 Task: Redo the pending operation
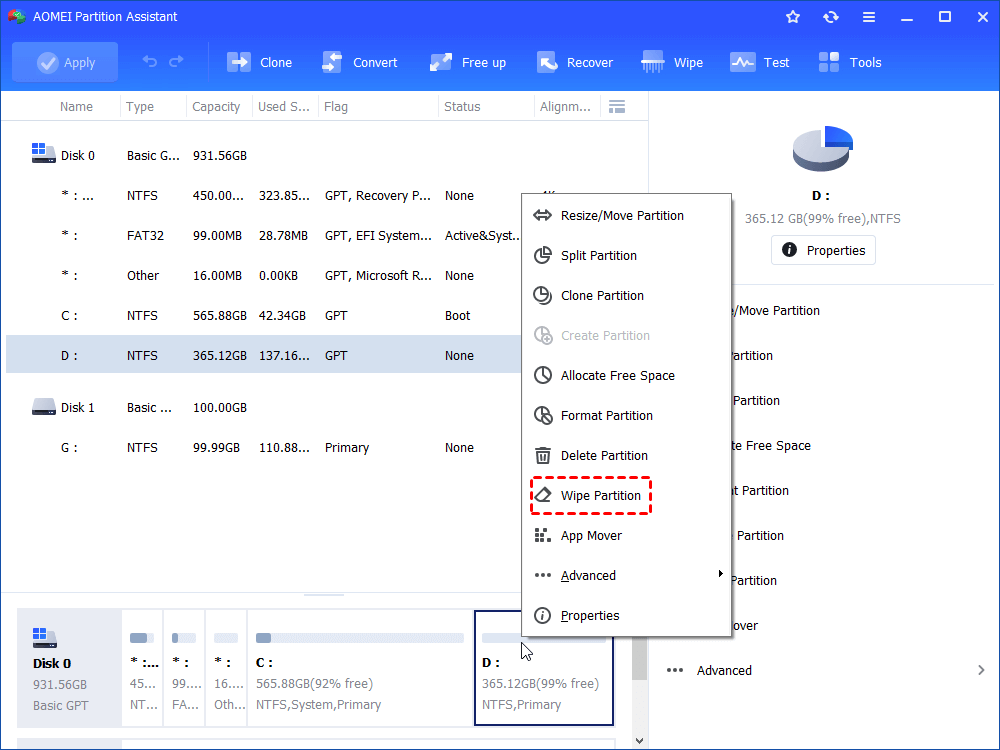tap(176, 62)
